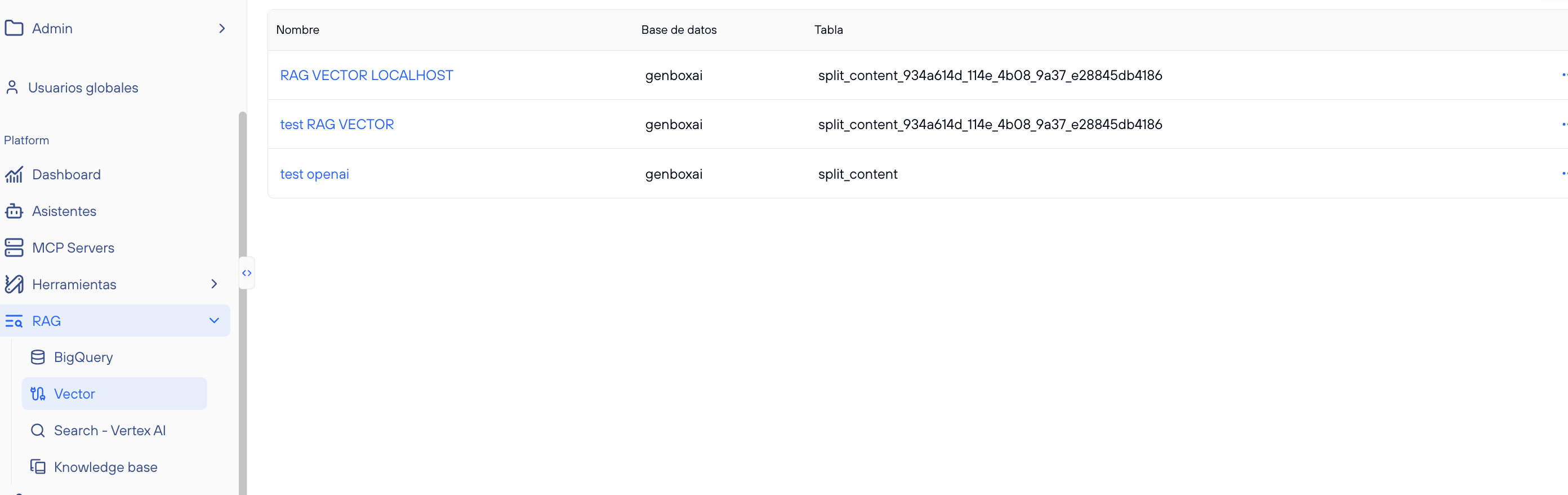Image resolution: width=1568 pixels, height=495 pixels.
Task: Open the test RAG VECTOR link
Action: point(337,125)
